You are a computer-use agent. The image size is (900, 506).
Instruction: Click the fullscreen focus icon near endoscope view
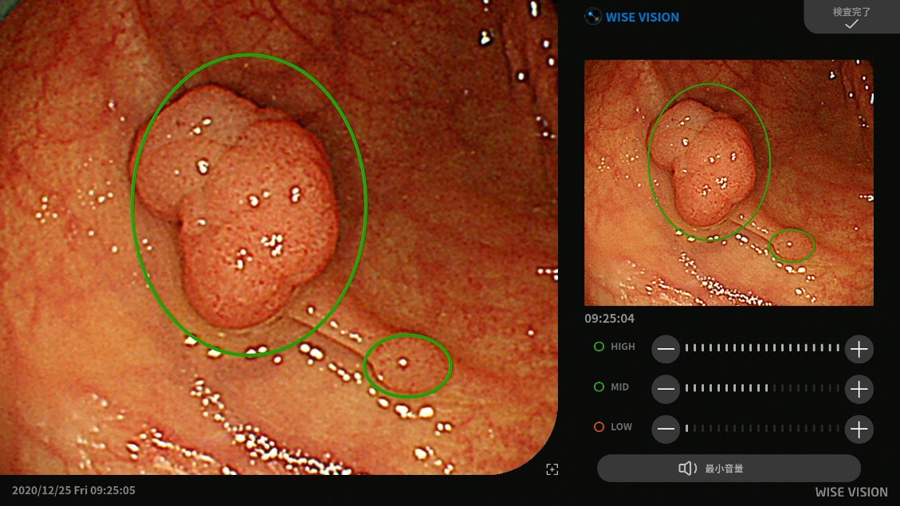(552, 469)
